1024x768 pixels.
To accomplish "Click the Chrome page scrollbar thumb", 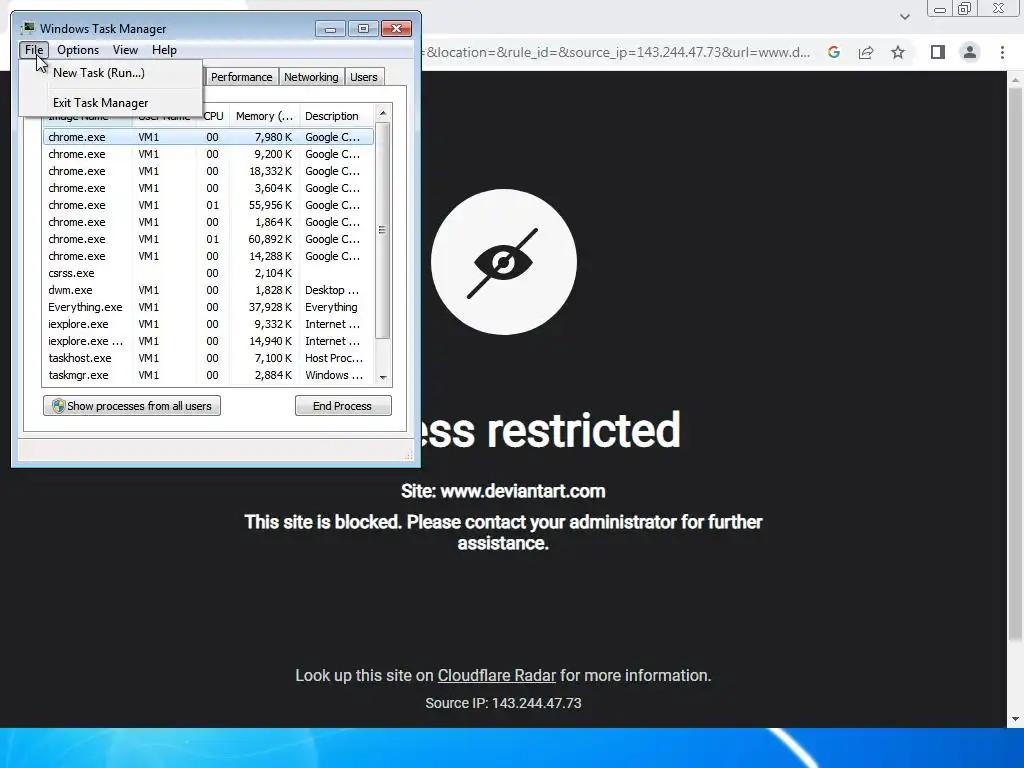I will pyautogui.click(x=1015, y=363).
